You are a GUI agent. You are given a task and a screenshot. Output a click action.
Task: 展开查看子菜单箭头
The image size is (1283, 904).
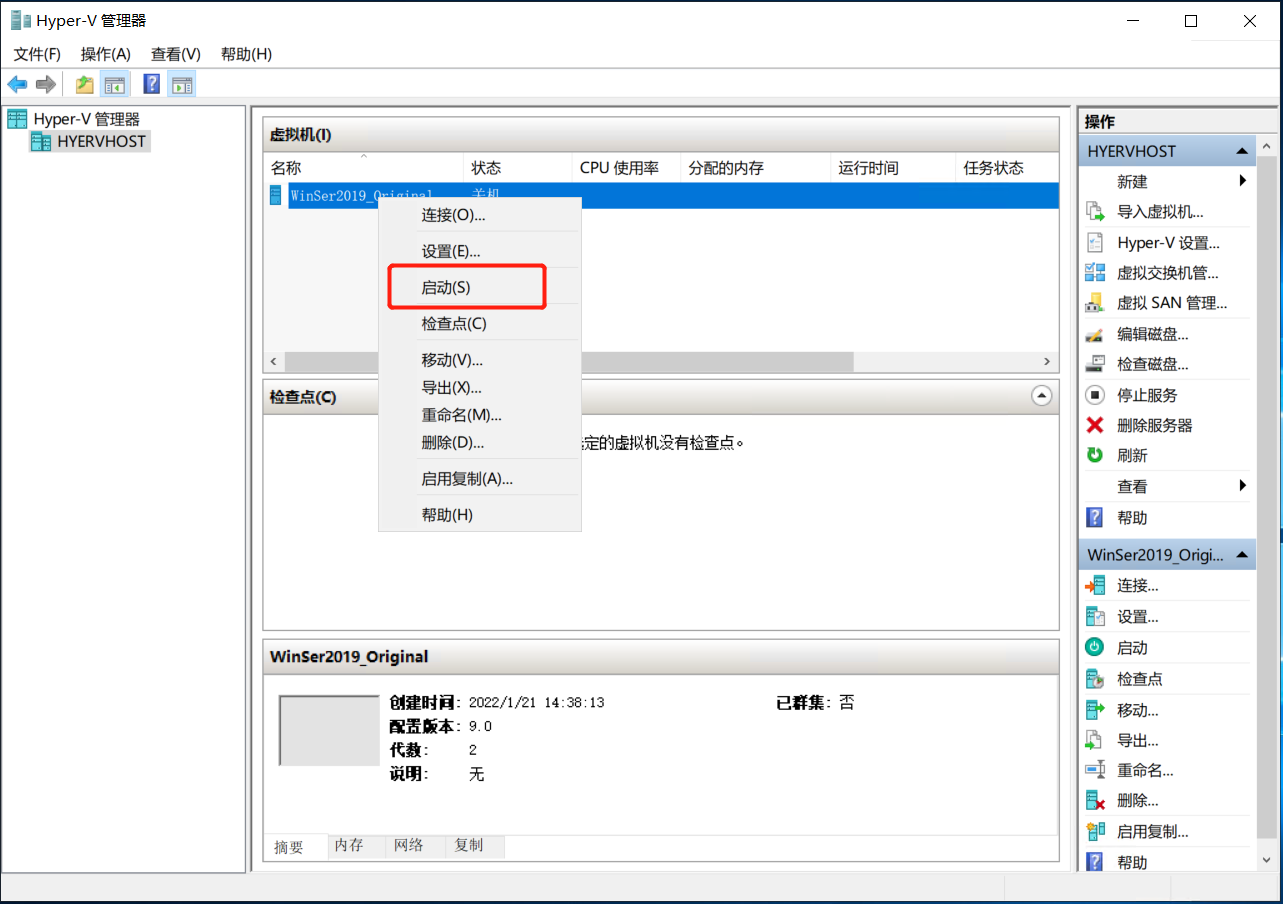(1243, 486)
